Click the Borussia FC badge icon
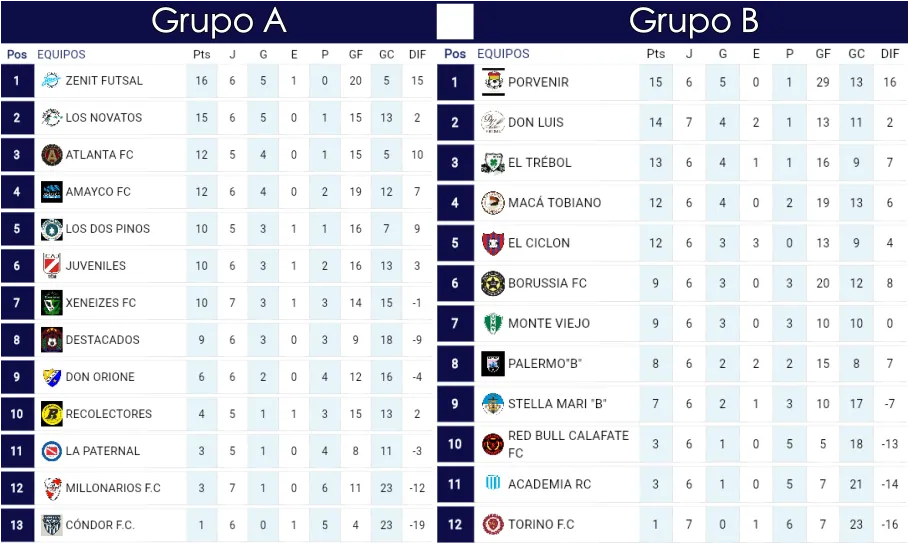Image resolution: width=909 pixels, height=543 pixels. click(492, 283)
